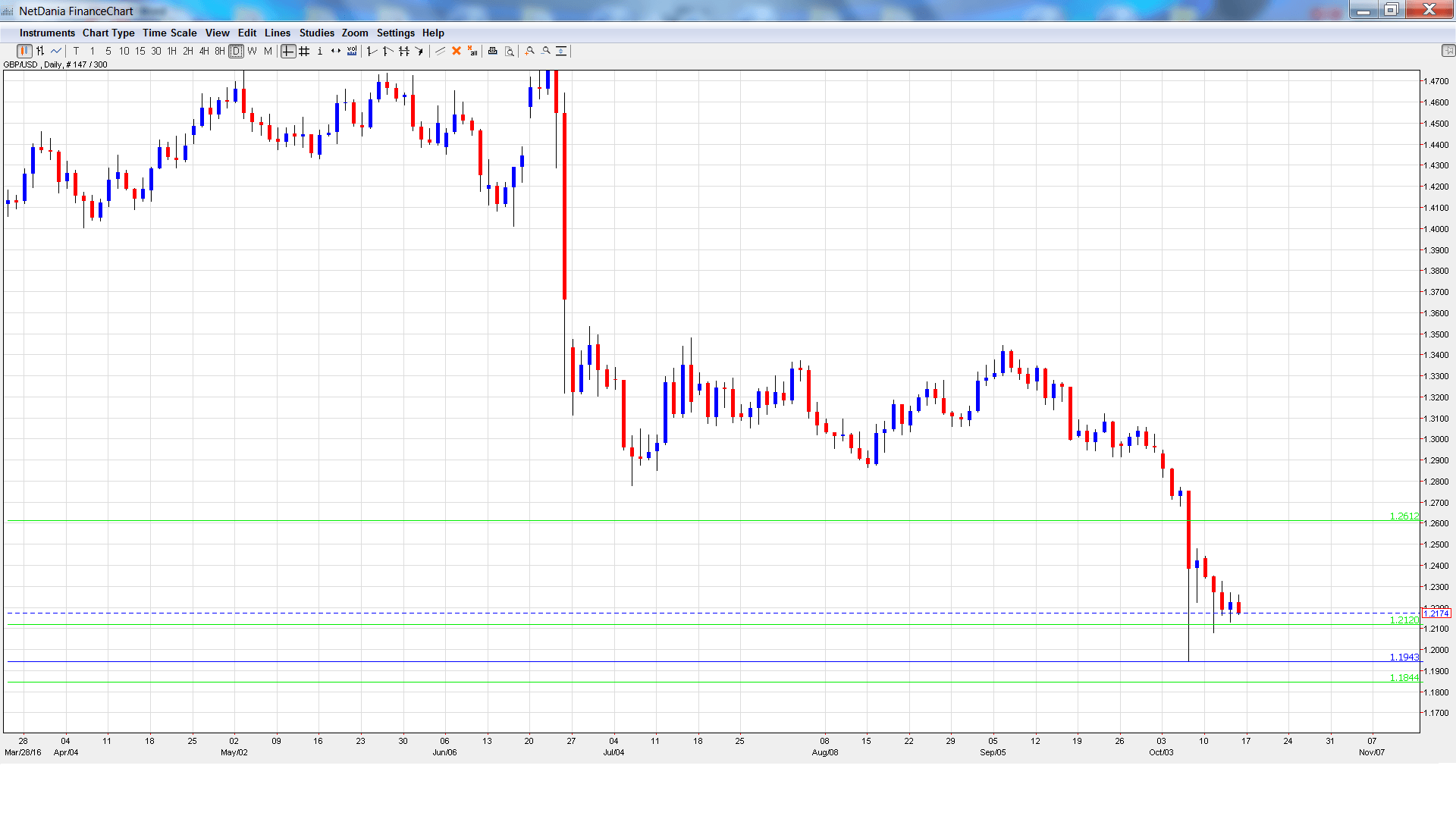
Task: Switch to the OHLC bar chart icon
Action: click(40, 51)
